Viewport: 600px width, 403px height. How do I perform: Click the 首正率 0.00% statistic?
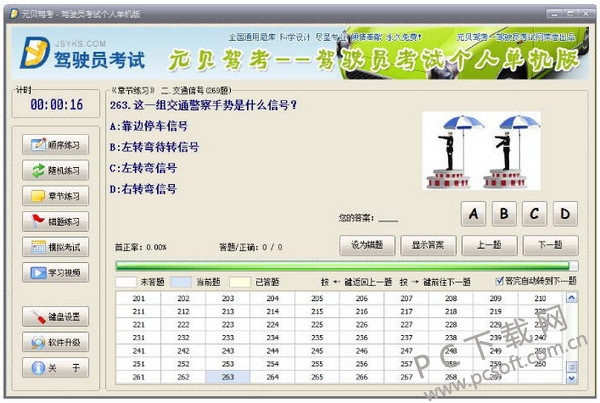pos(140,247)
